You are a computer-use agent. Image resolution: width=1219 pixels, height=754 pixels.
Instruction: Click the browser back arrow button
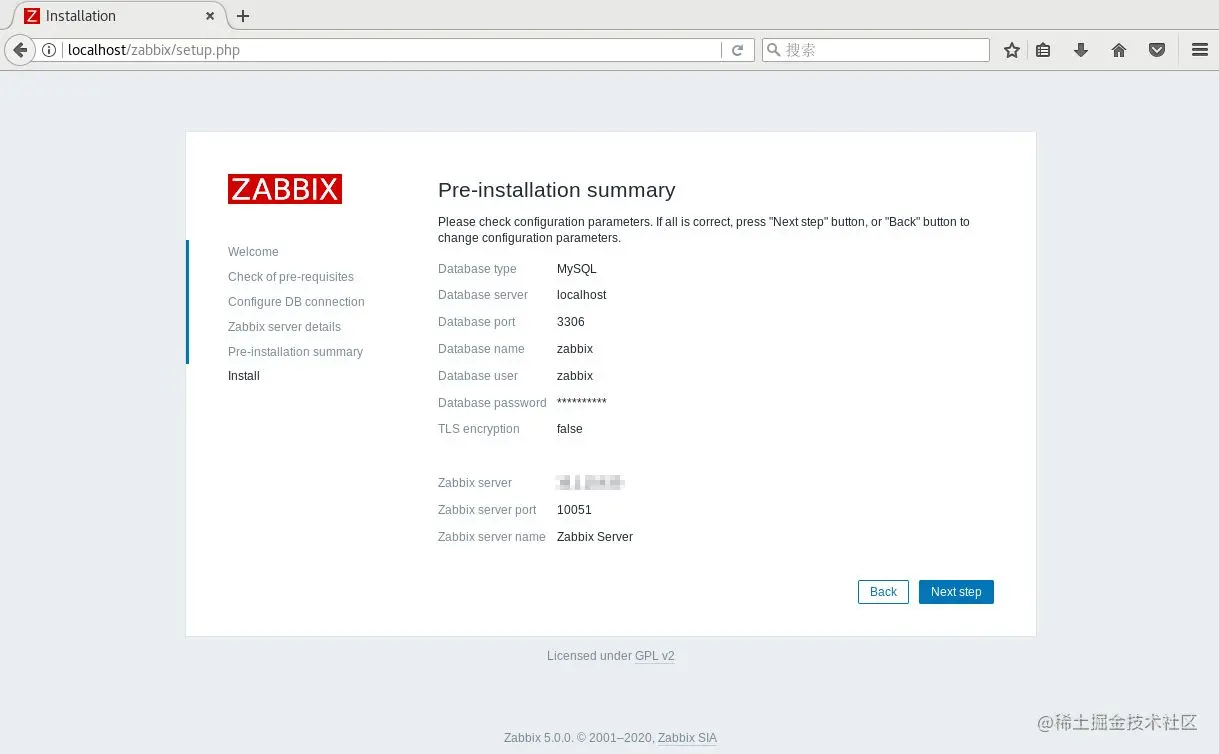[19, 50]
